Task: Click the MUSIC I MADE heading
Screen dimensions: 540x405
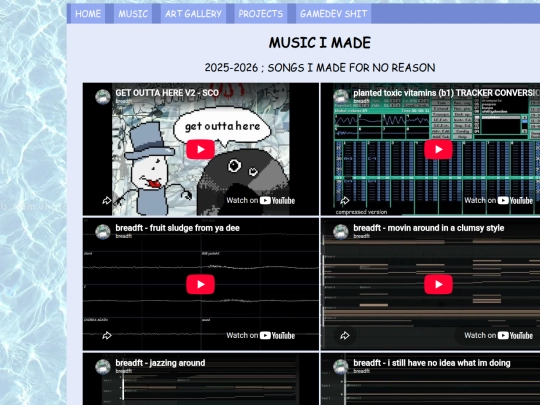Action: point(320,43)
